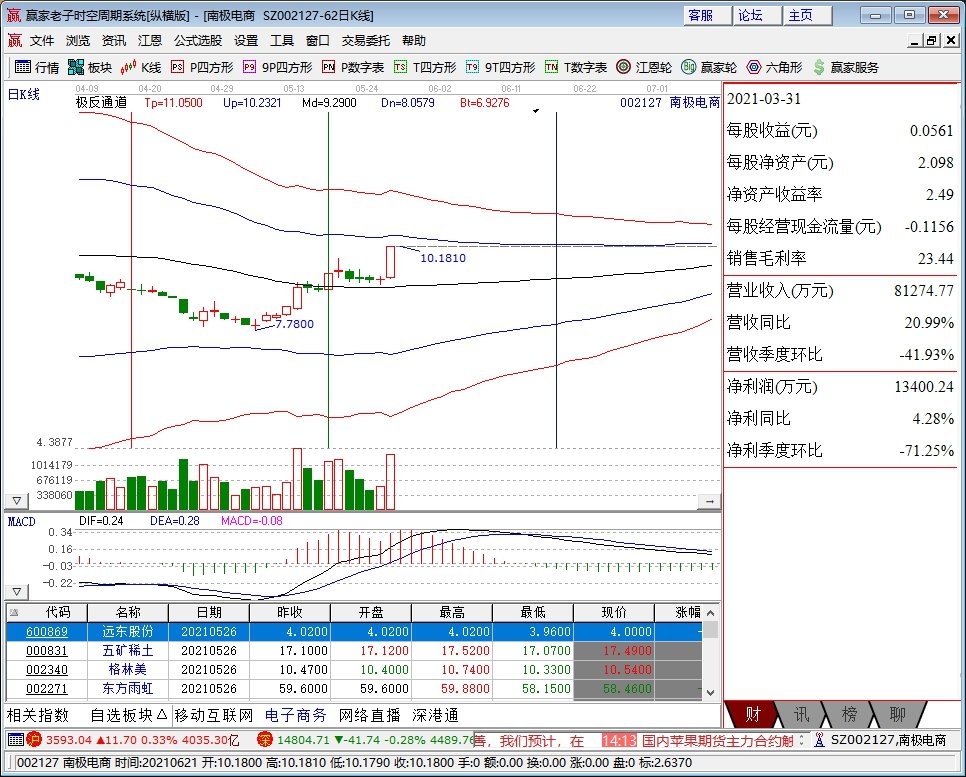Select the 相关指数 tab
This screenshot has height=777, width=966.
click(38, 715)
